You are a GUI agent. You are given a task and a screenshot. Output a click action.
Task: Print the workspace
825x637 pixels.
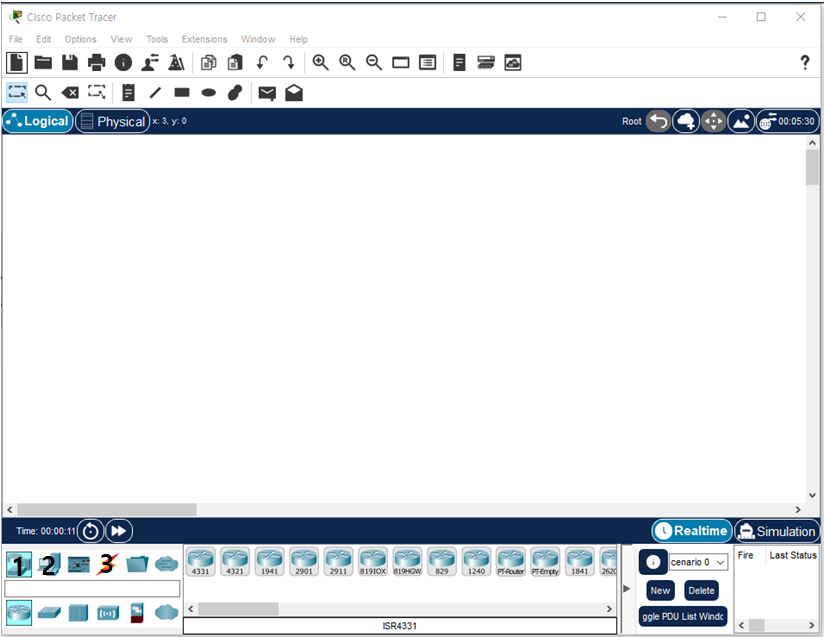pos(96,63)
